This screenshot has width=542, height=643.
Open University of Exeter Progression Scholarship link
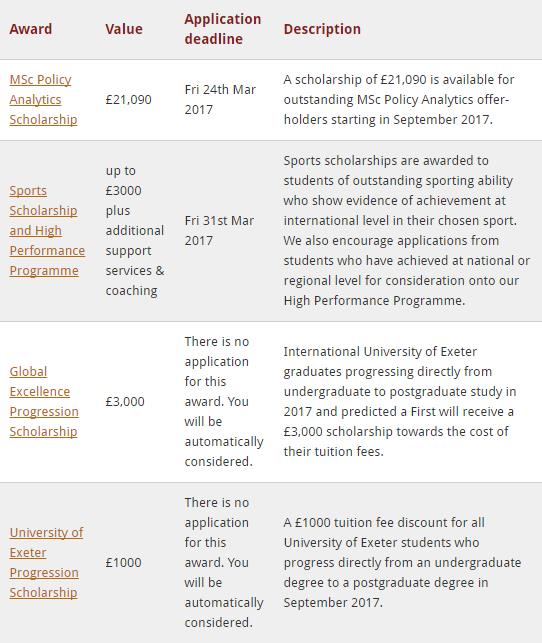pos(46,563)
